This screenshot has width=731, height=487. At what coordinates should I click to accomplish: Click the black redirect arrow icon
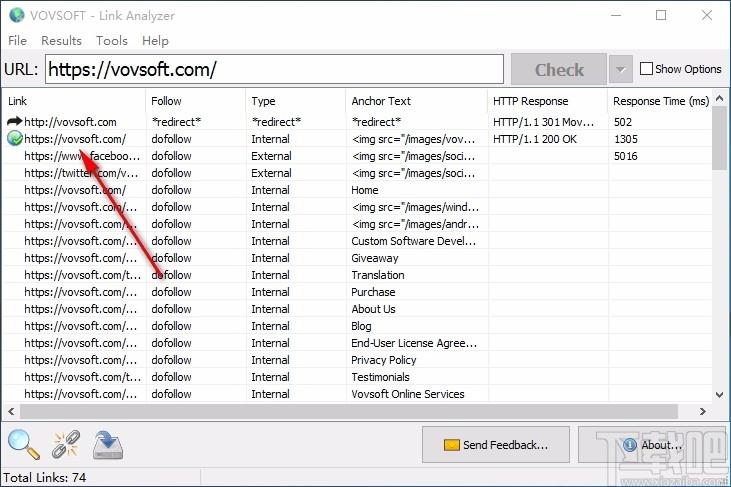click(14, 122)
